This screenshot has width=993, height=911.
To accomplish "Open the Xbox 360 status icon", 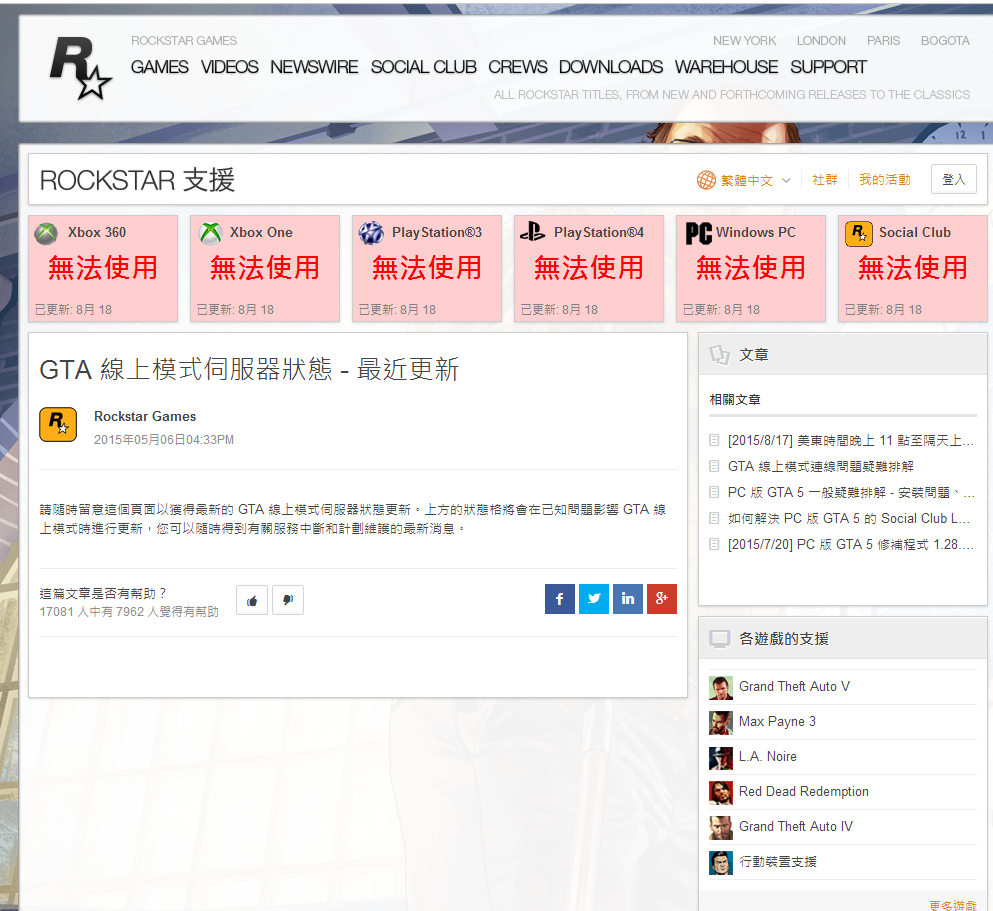I will tap(46, 234).
